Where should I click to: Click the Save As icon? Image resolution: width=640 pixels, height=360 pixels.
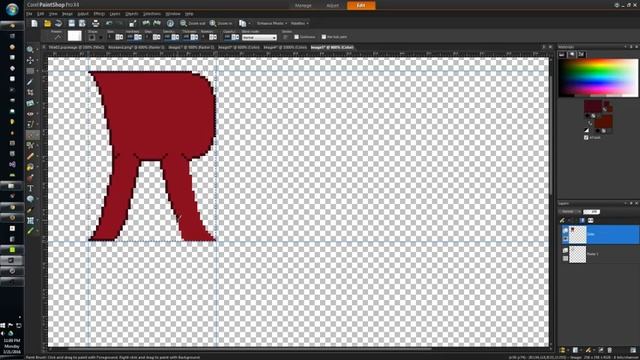click(82, 23)
